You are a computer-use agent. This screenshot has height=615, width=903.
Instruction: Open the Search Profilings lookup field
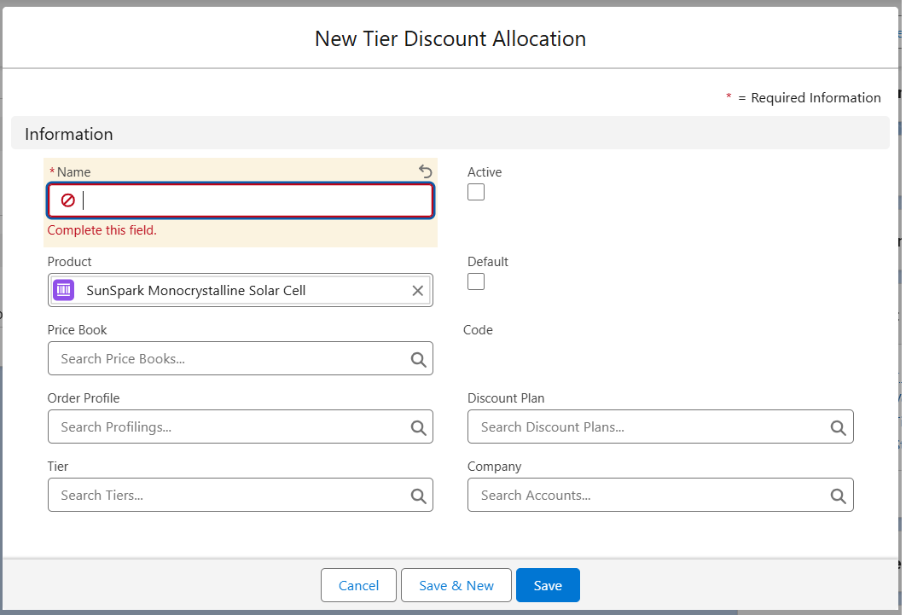(230, 427)
